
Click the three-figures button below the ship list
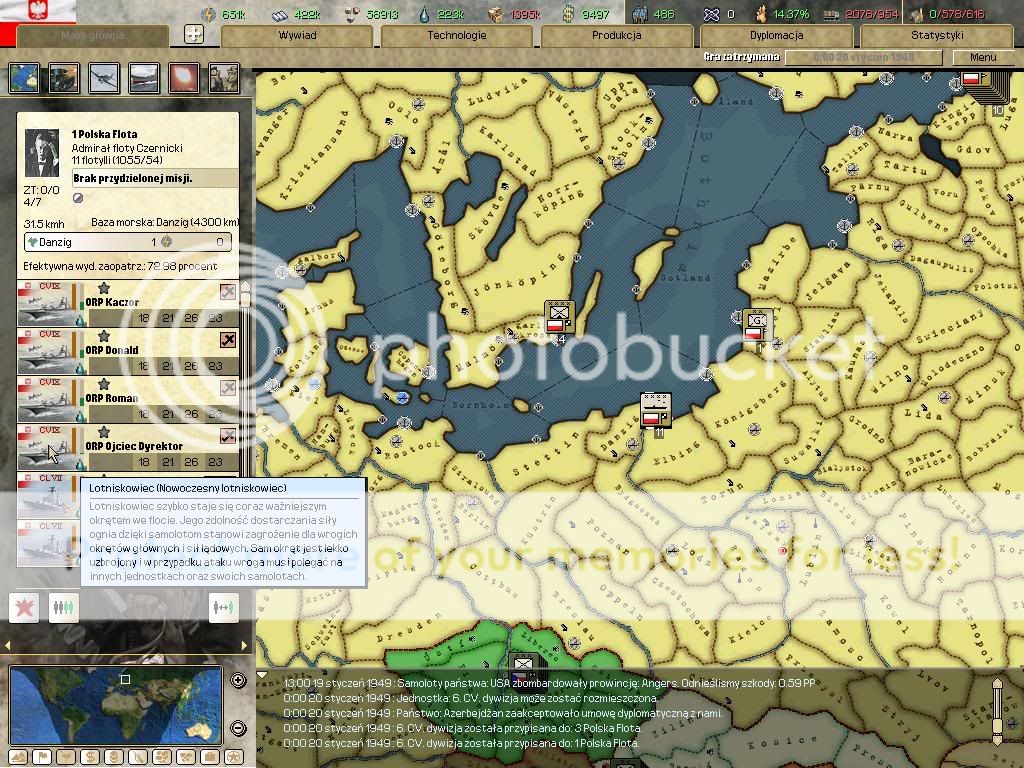coord(64,606)
